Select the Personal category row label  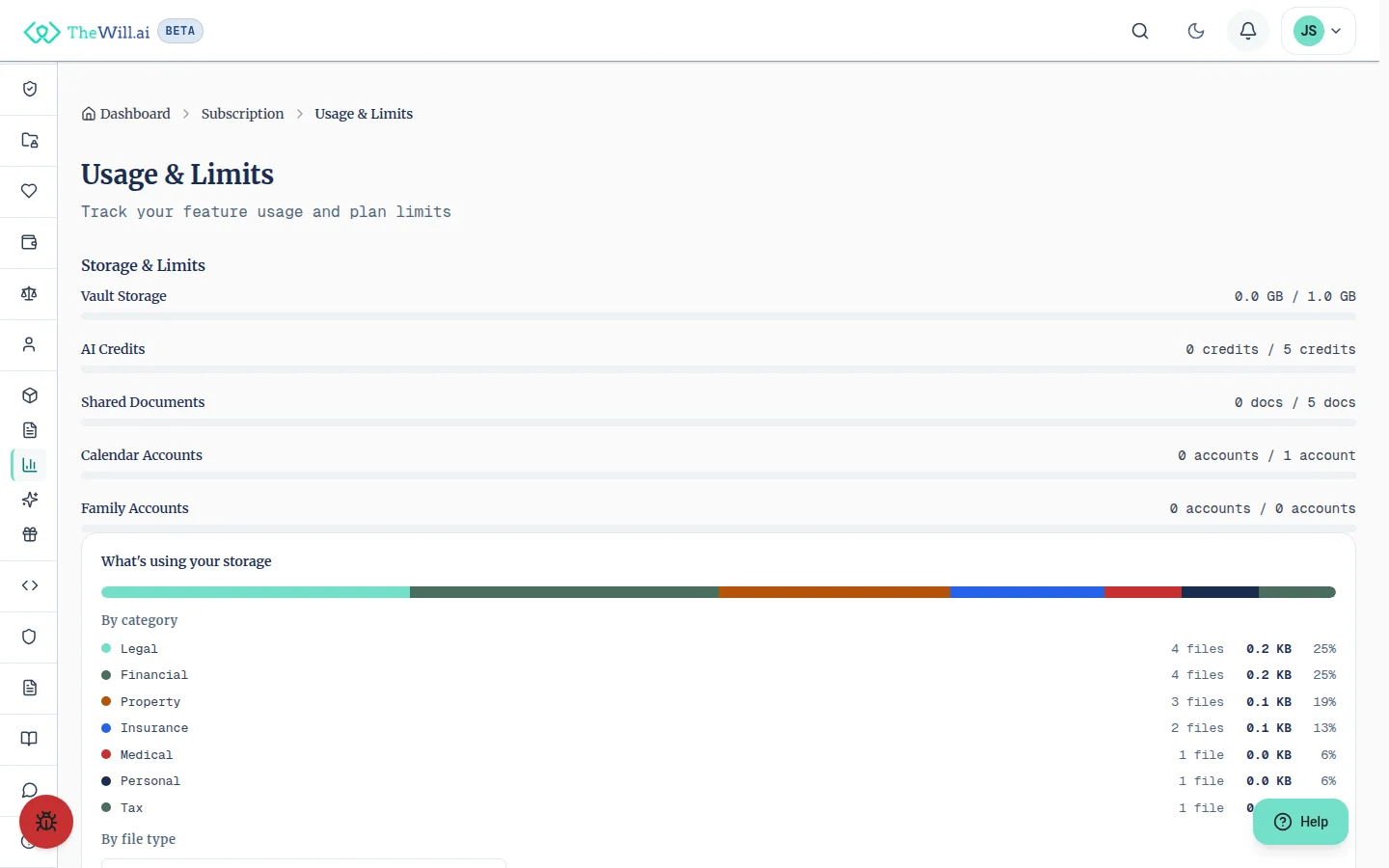click(x=150, y=781)
